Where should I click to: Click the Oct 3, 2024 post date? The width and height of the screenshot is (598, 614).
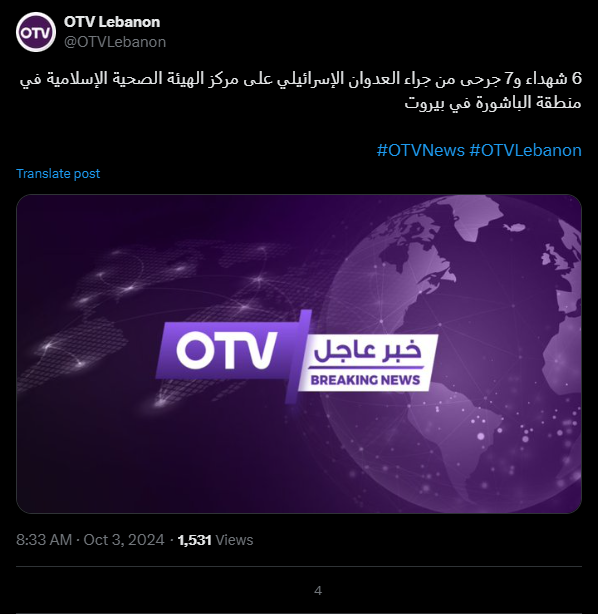pos(124,540)
